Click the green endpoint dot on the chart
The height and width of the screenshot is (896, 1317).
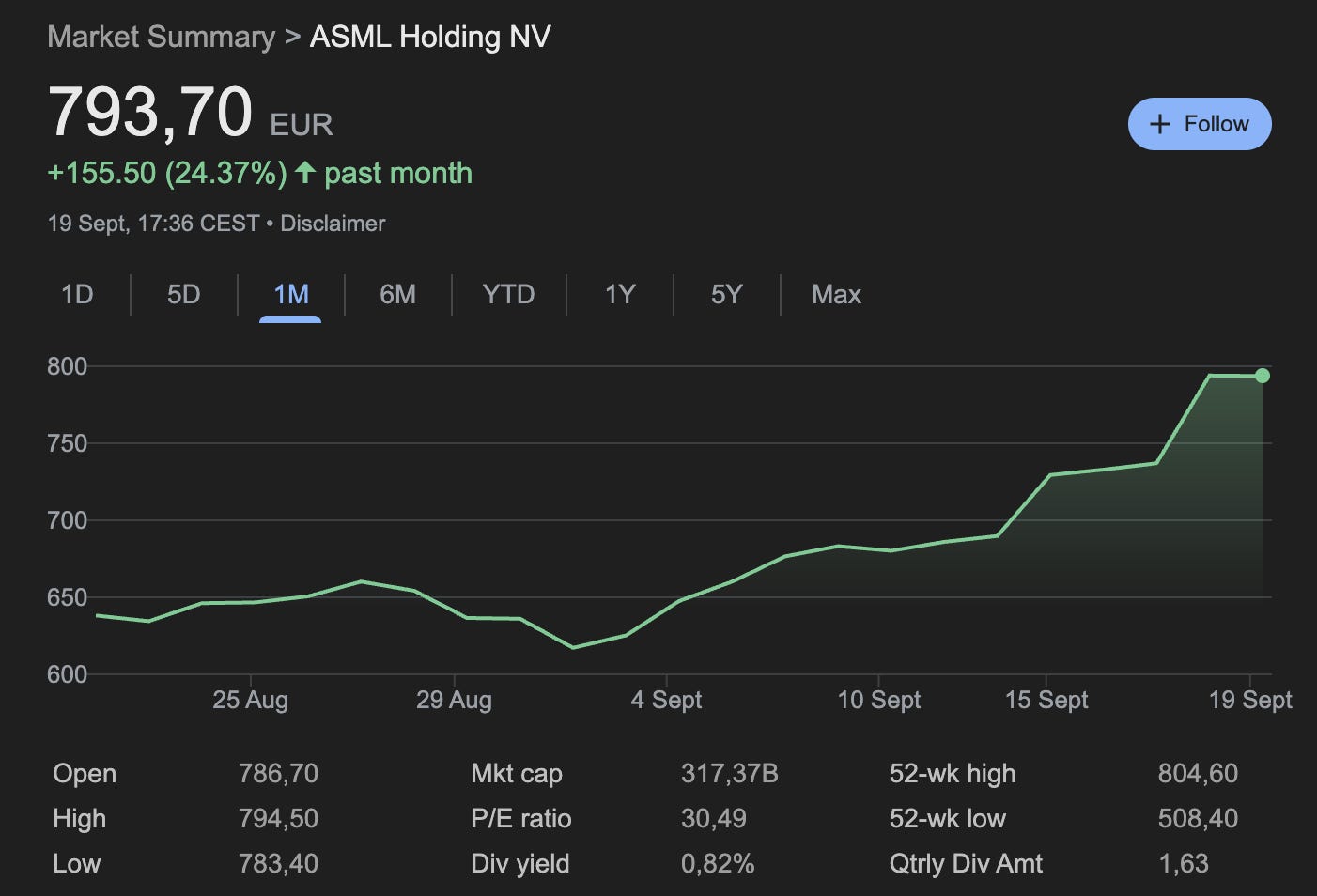[1263, 376]
